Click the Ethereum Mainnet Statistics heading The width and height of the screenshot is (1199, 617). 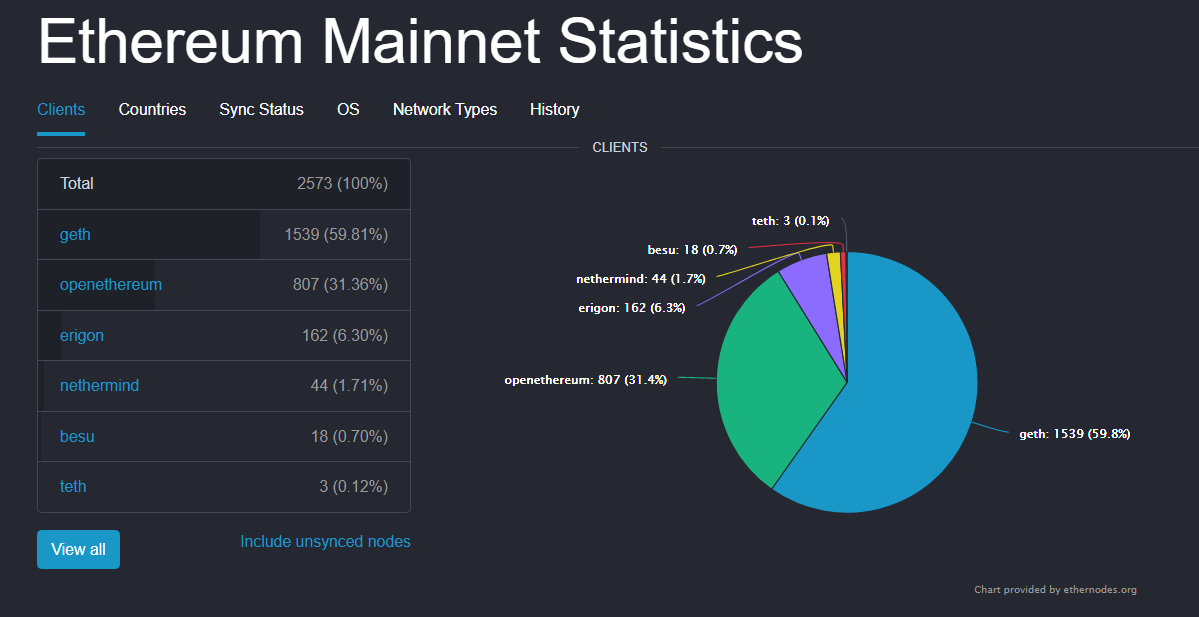pyautogui.click(x=420, y=41)
